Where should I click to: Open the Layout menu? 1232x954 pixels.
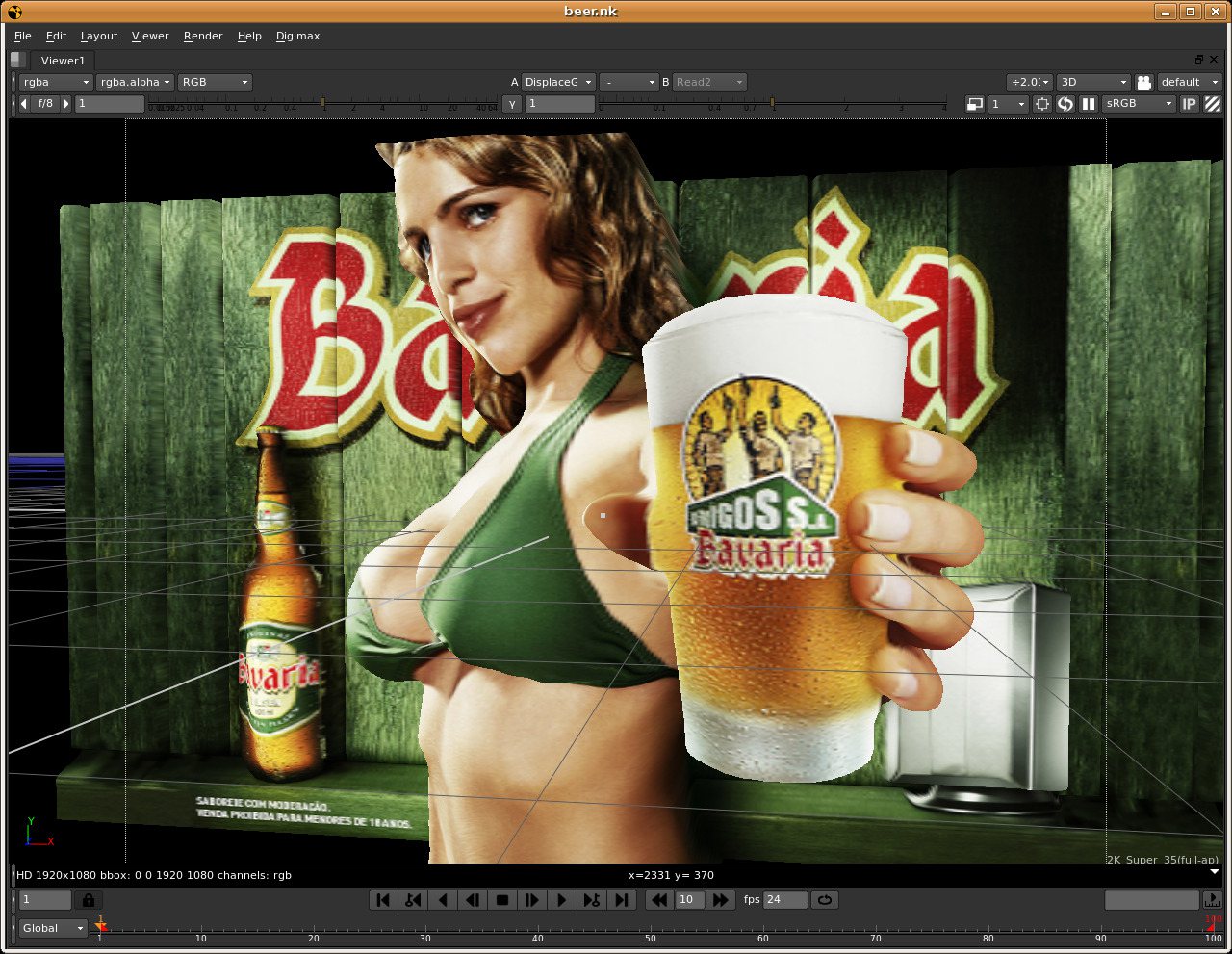[99, 36]
